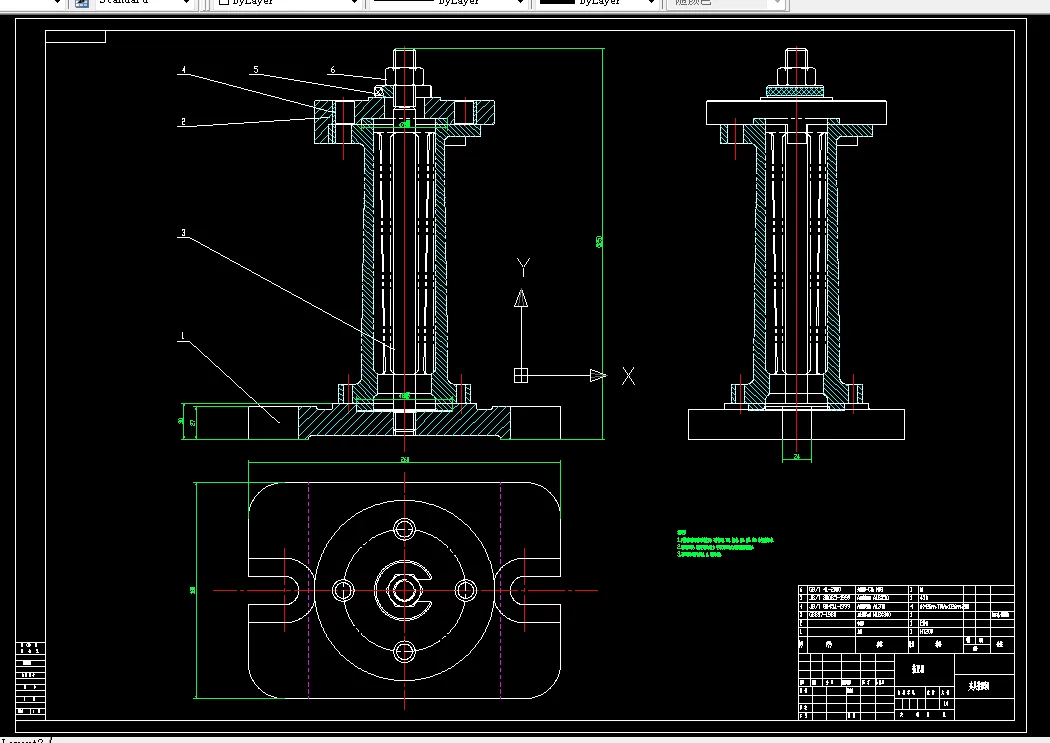This screenshot has width=1050, height=743.
Task: Open the linetype ByLayer dropdown
Action: tap(448, 3)
